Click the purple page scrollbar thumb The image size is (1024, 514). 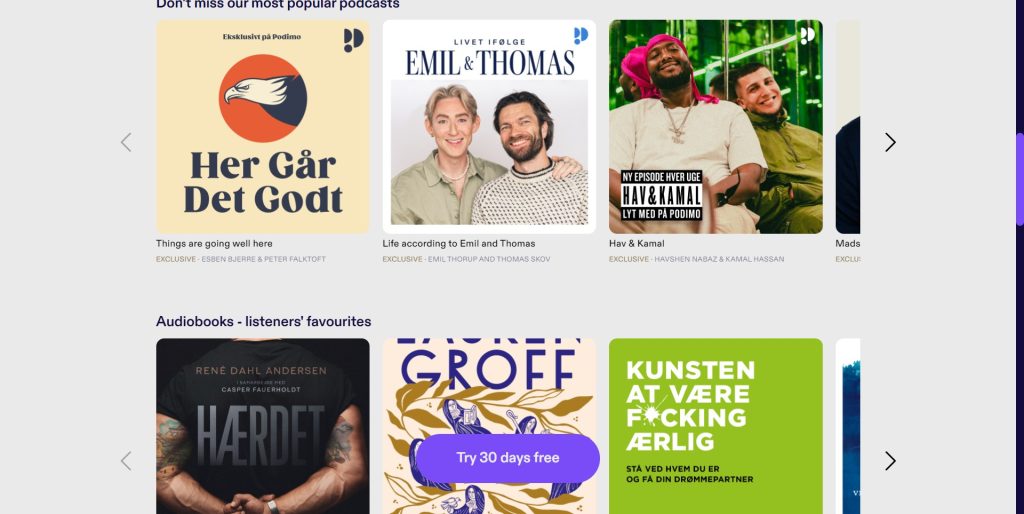click(1019, 180)
